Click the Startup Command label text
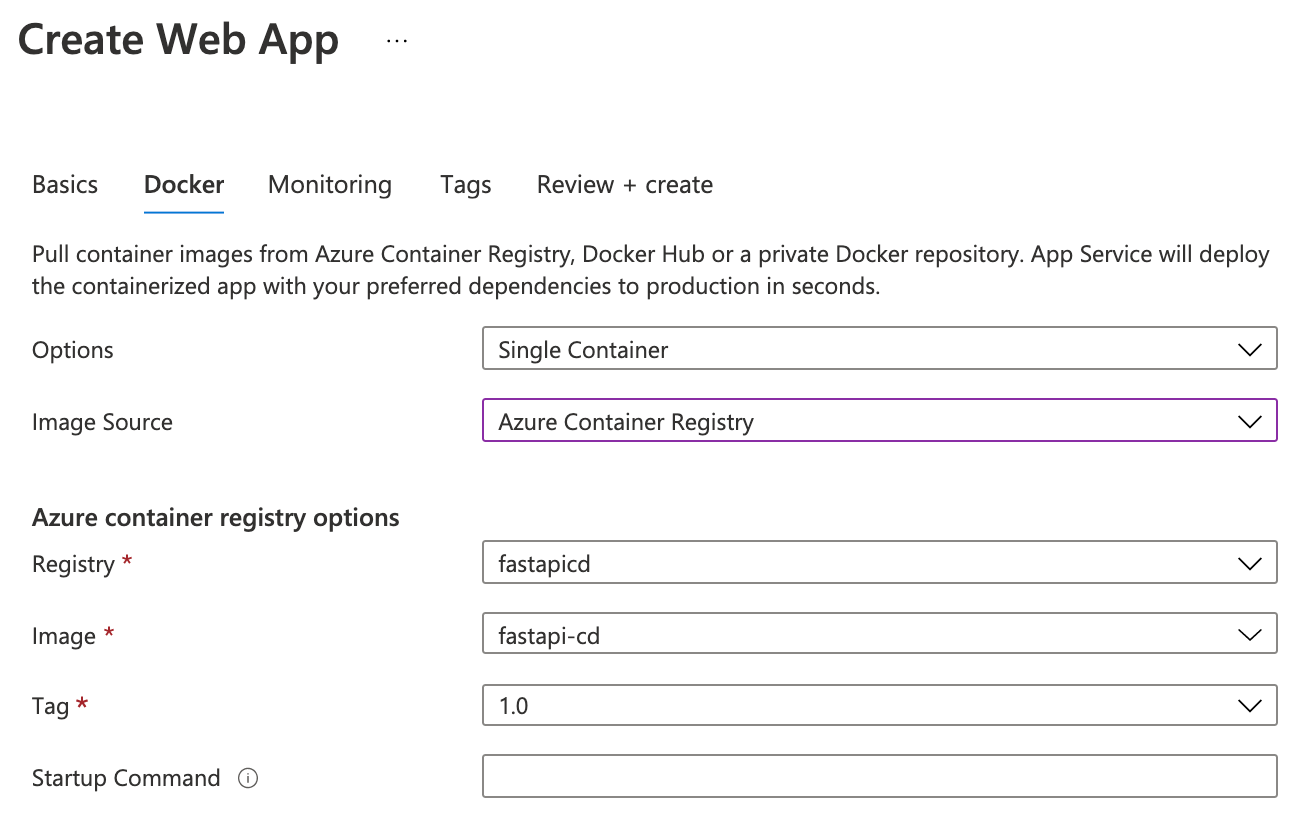The image size is (1308, 832). click(126, 778)
